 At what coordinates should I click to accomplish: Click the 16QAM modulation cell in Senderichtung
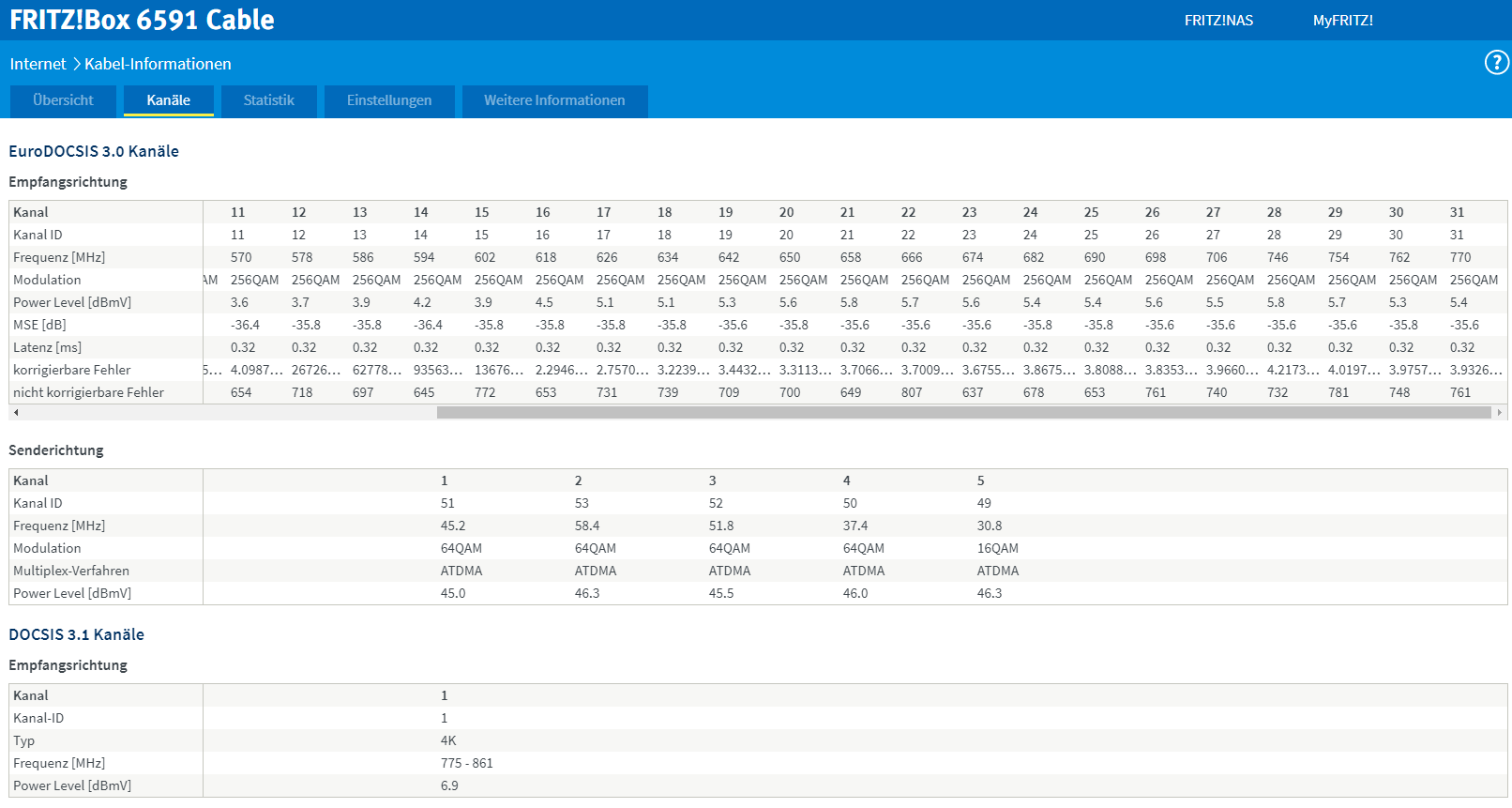click(x=997, y=548)
